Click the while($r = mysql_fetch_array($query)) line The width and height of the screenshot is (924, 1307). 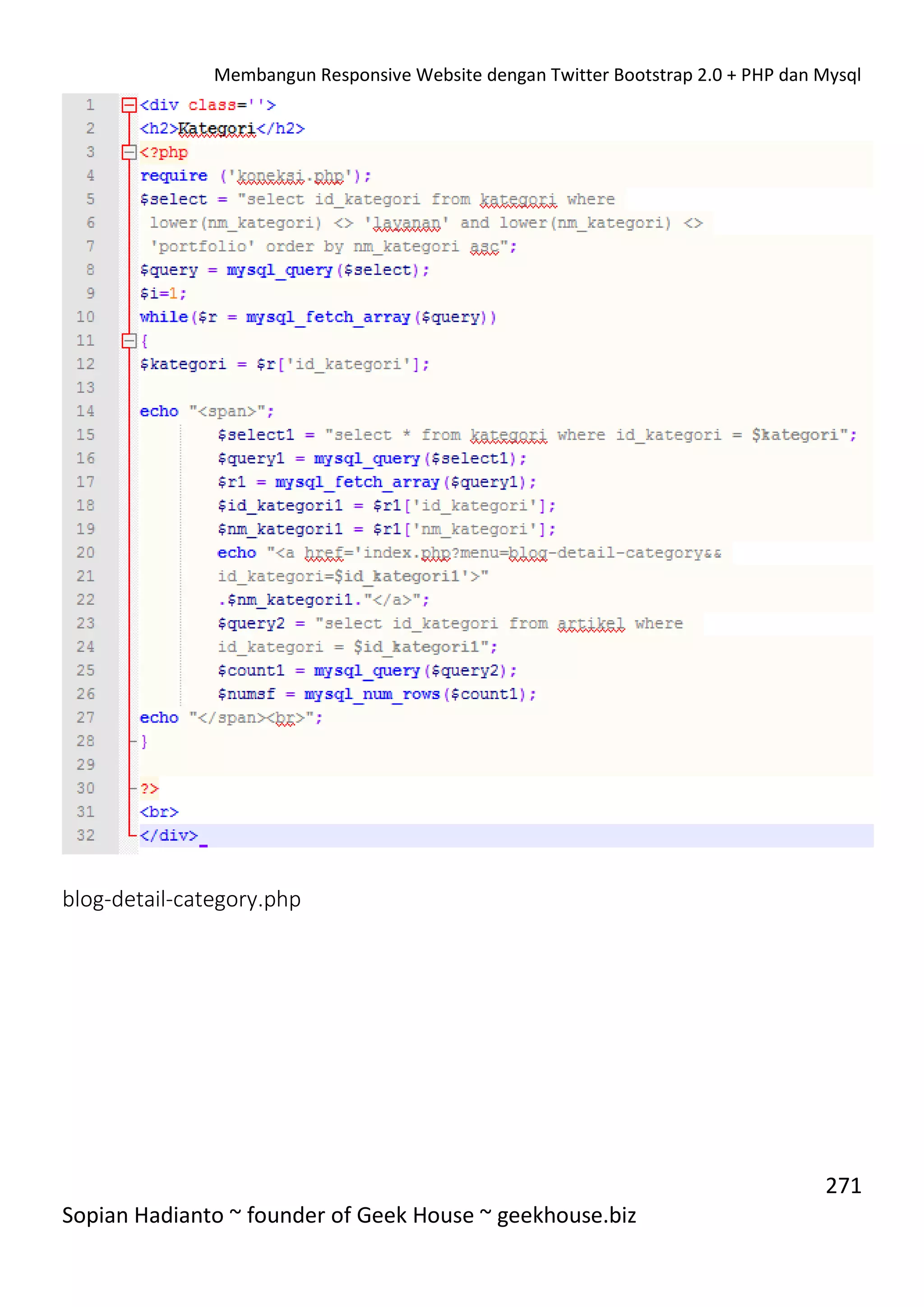[318, 317]
